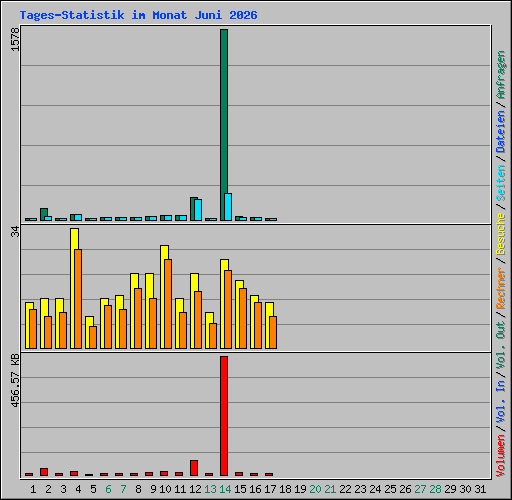The height and width of the screenshot is (500, 512).
Task: Click green weekend day 13 on the x-axis
Action: pos(210,489)
